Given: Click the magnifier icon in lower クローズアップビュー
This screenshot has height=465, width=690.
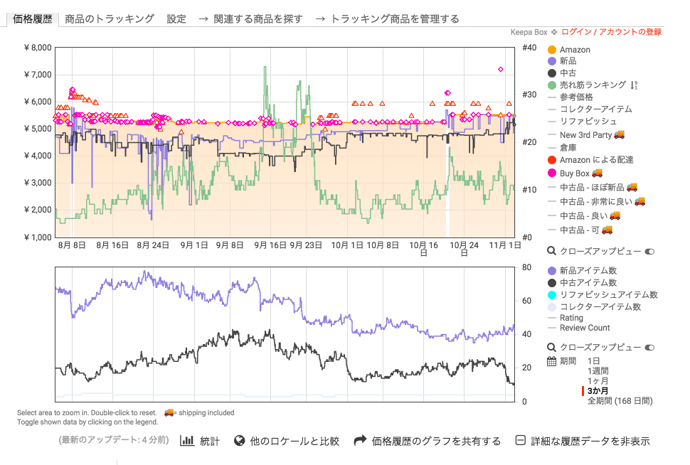Looking at the screenshot, I should coord(551,347).
